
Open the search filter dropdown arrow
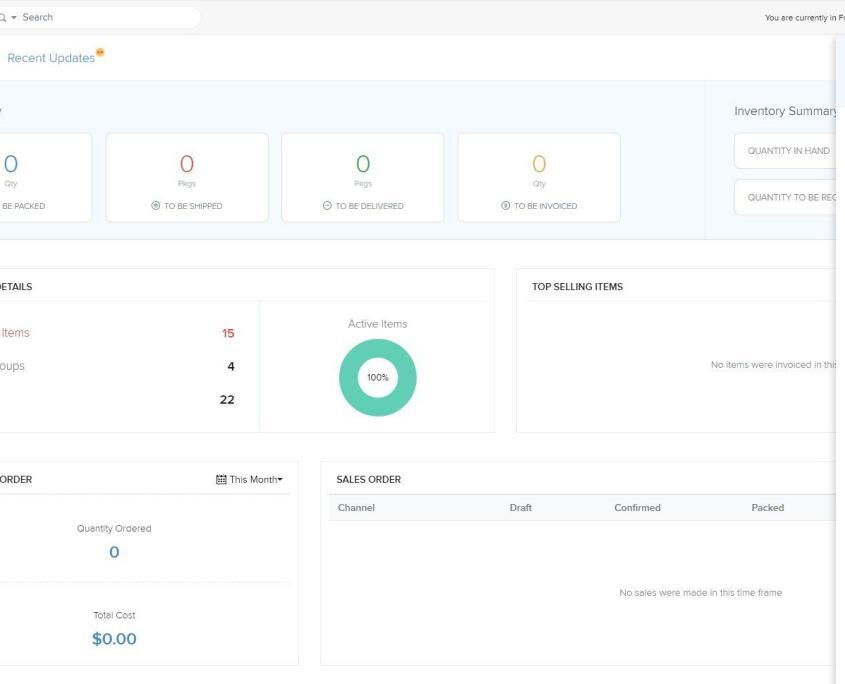point(14,18)
